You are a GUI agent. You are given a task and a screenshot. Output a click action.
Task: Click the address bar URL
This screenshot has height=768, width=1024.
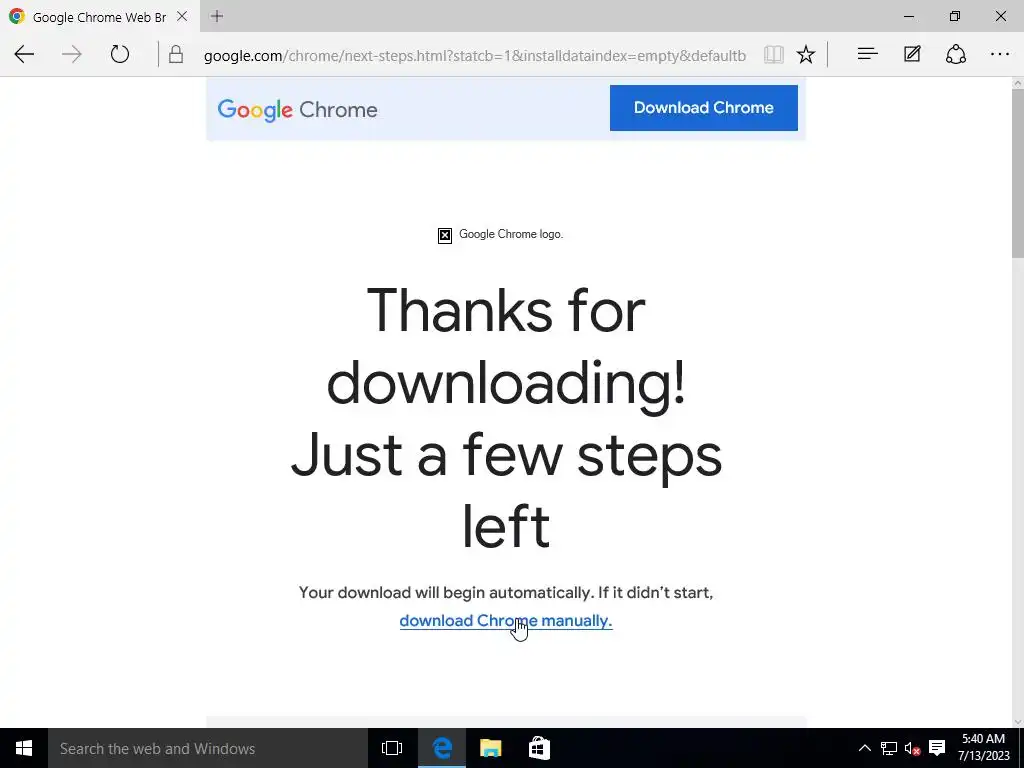(x=475, y=56)
